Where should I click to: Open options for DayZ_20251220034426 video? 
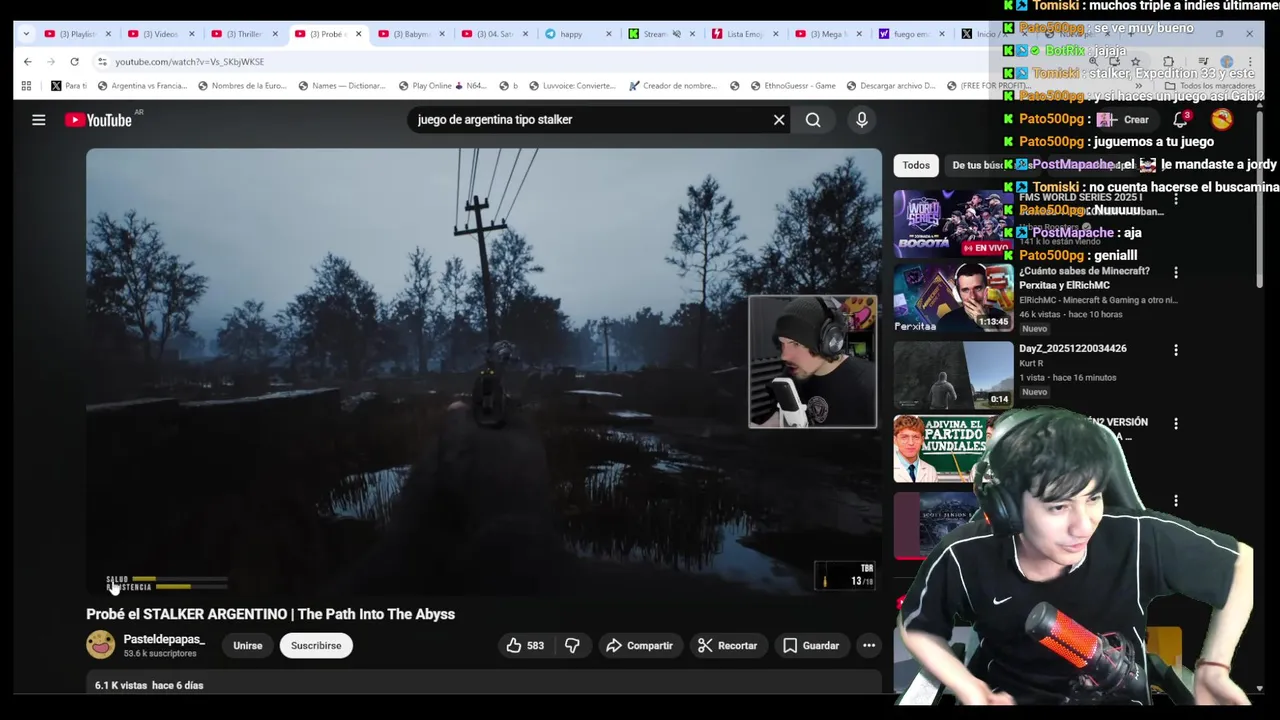coord(1176,350)
